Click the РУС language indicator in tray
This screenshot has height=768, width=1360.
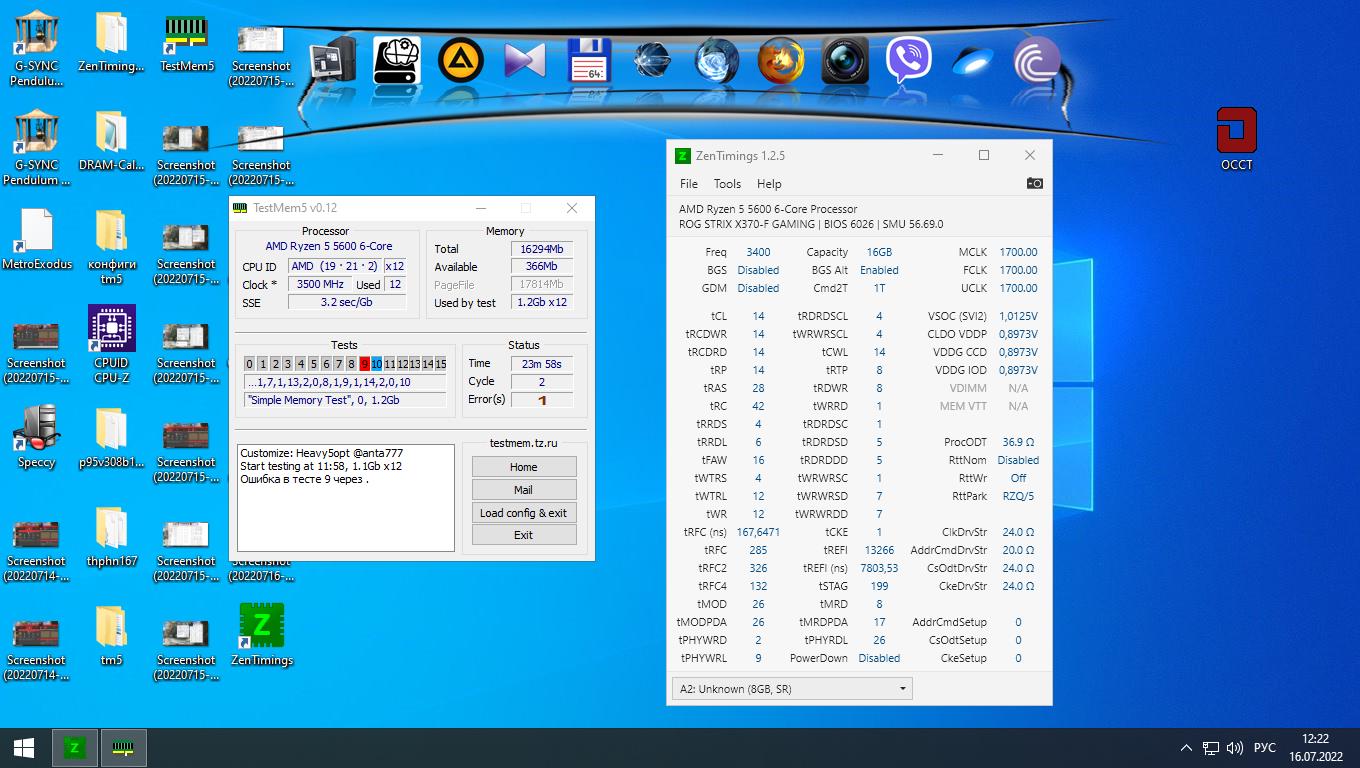[x=1264, y=748]
